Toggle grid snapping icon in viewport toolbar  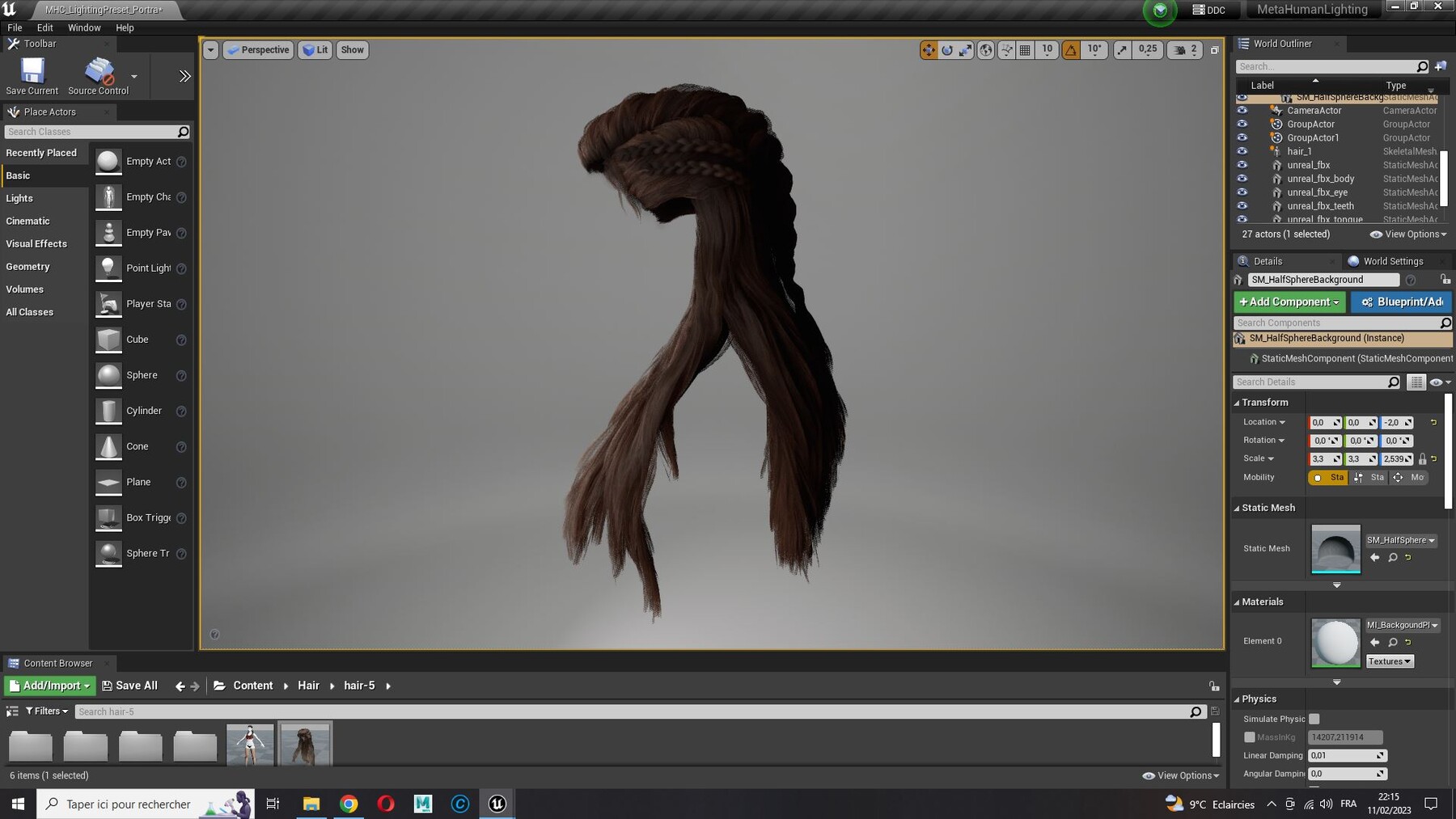pos(1025,50)
